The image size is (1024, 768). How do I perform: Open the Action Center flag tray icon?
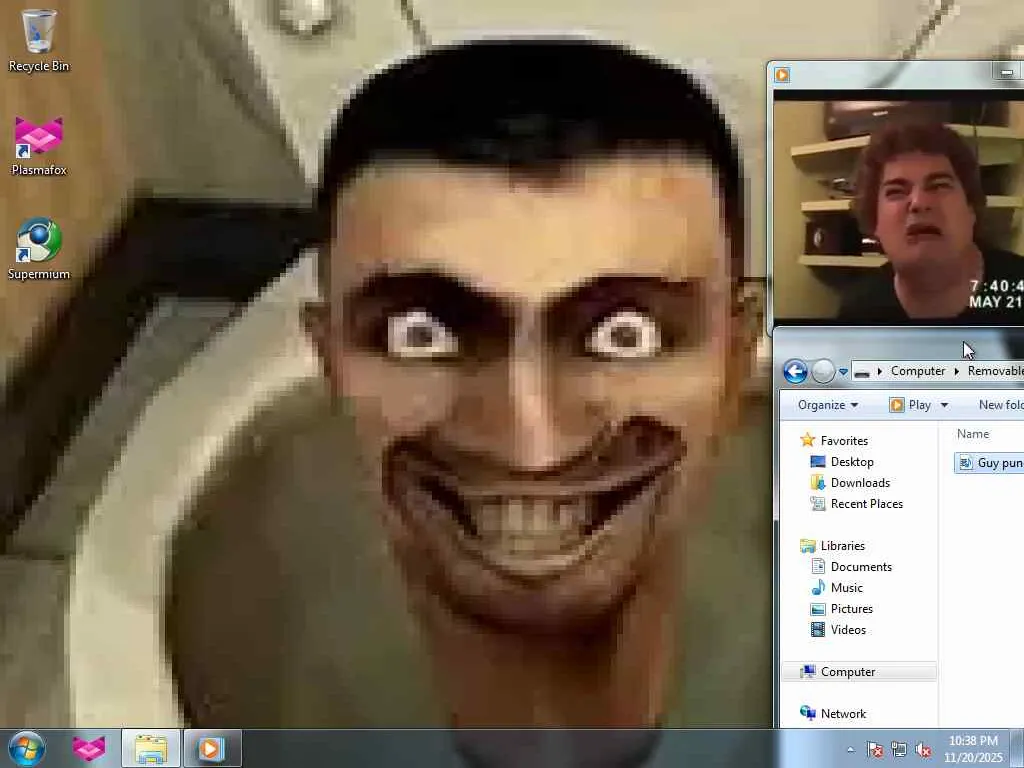pyautogui.click(x=874, y=750)
